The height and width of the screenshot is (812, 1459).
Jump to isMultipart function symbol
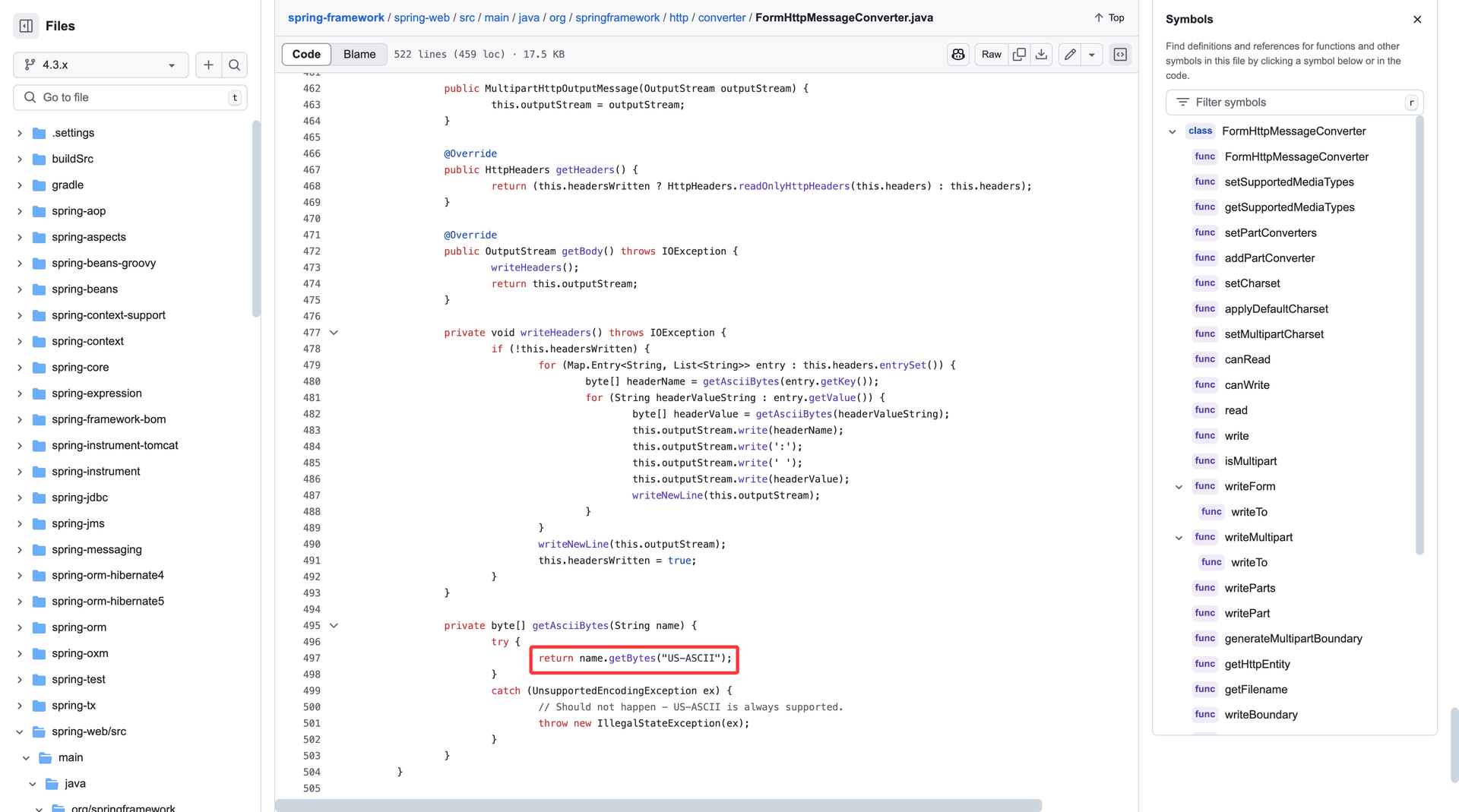coord(1250,461)
